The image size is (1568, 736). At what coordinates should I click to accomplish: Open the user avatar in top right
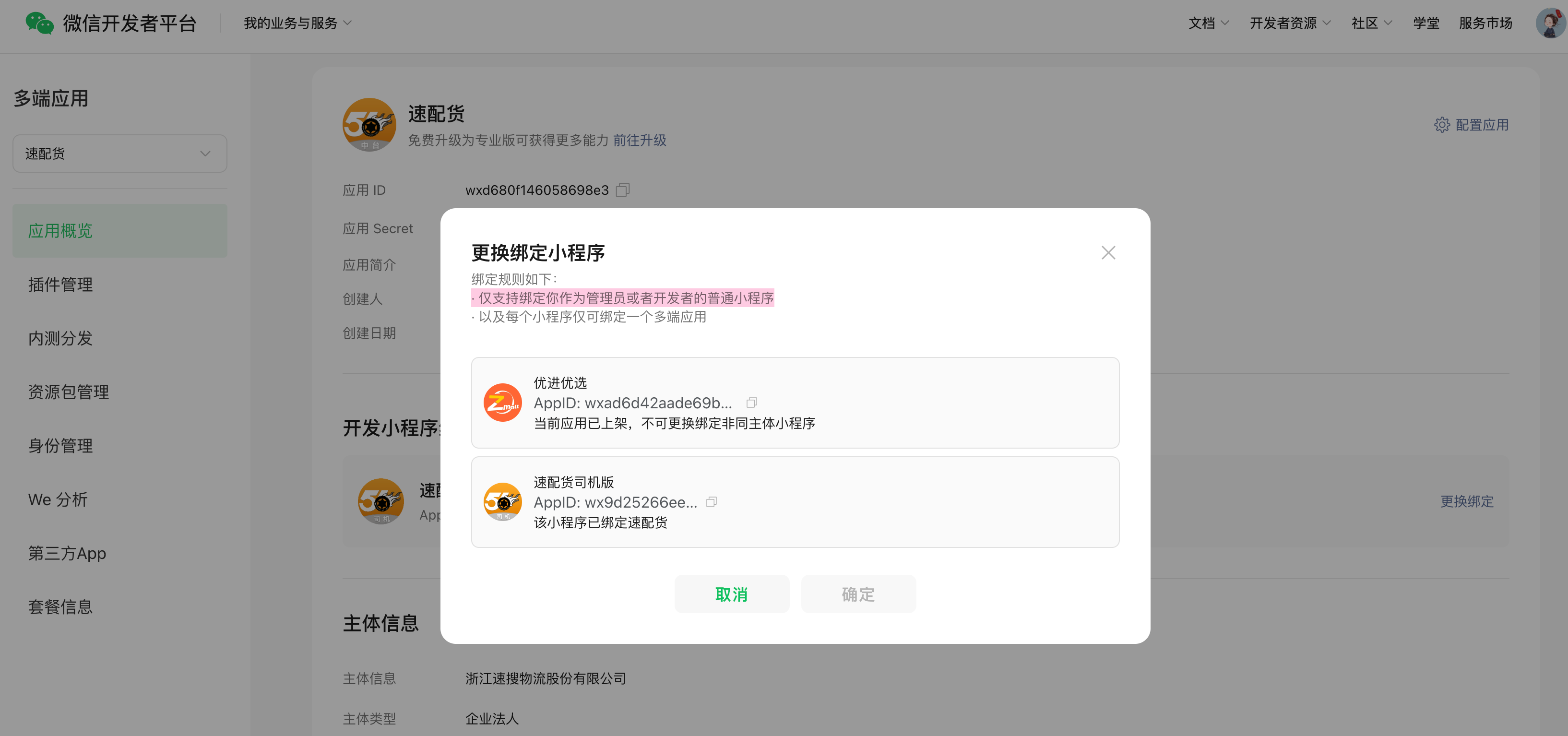[x=1549, y=23]
